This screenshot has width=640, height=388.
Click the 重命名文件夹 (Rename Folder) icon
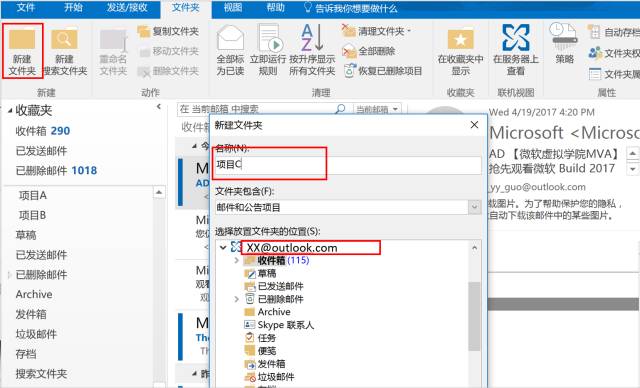point(113,51)
